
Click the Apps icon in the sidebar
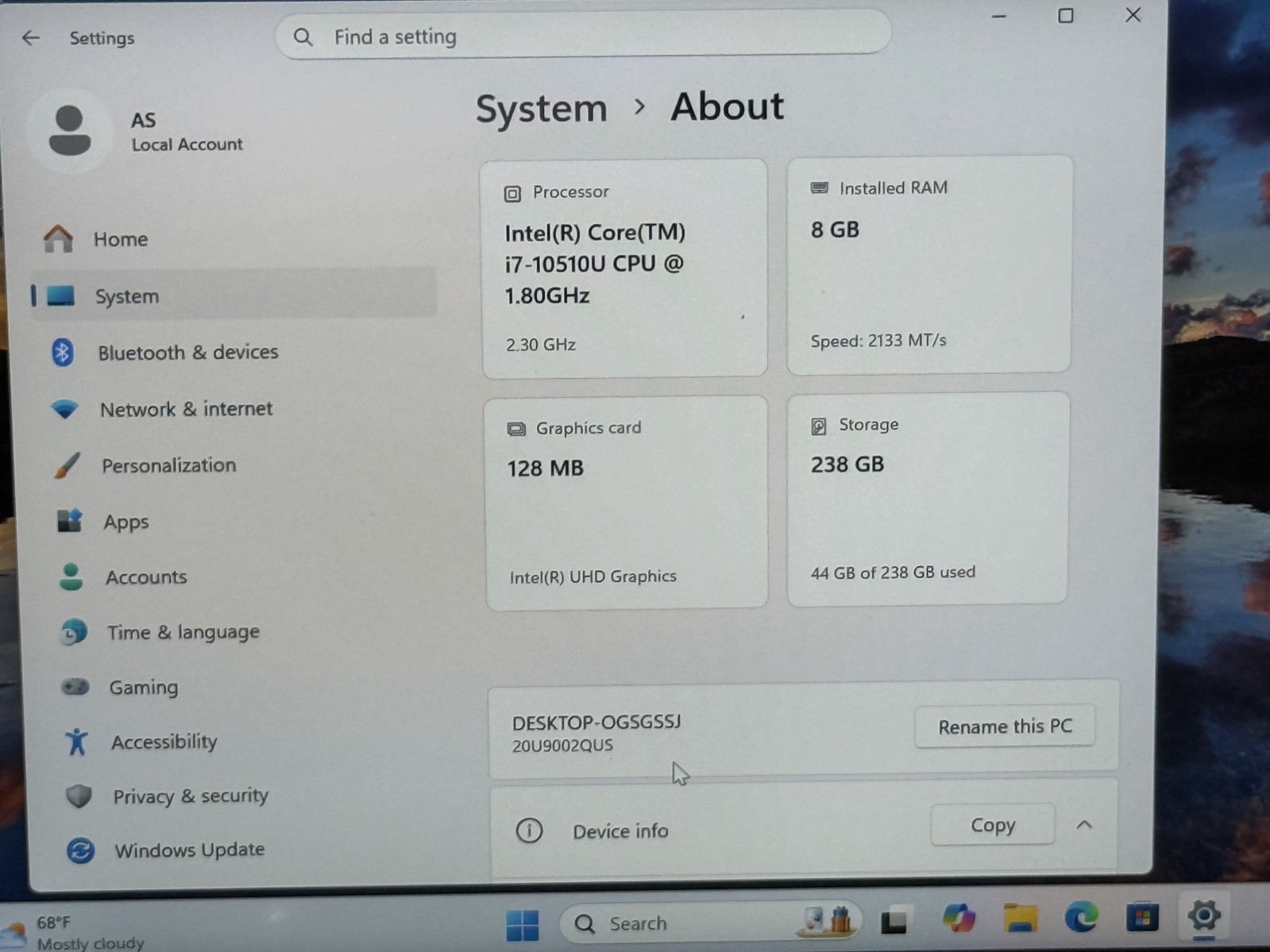pos(69,521)
